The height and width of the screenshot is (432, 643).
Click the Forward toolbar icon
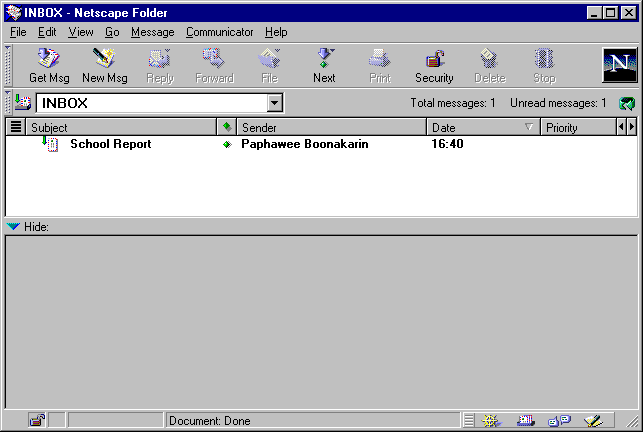(214, 58)
